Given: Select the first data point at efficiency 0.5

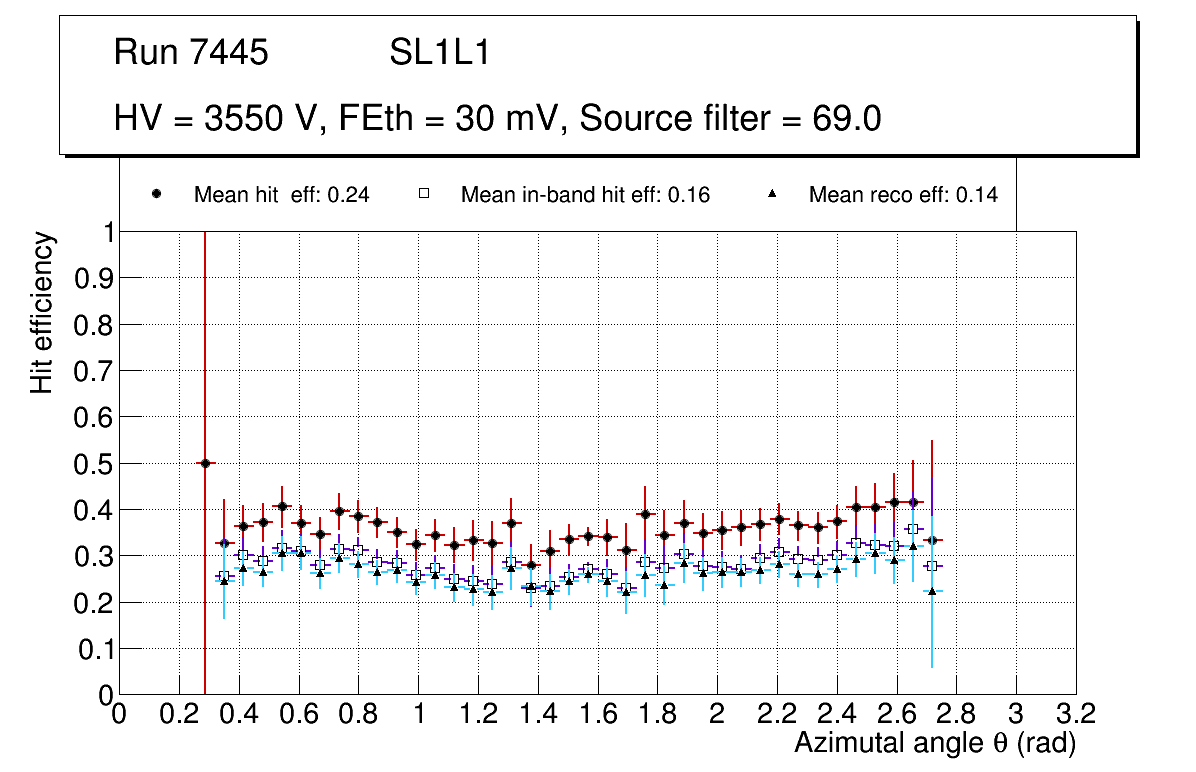Looking at the screenshot, I should click(205, 463).
